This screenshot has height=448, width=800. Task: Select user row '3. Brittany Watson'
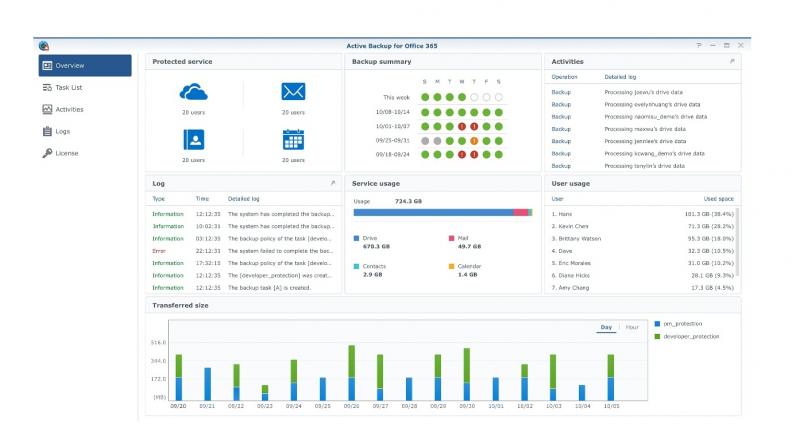pos(642,239)
